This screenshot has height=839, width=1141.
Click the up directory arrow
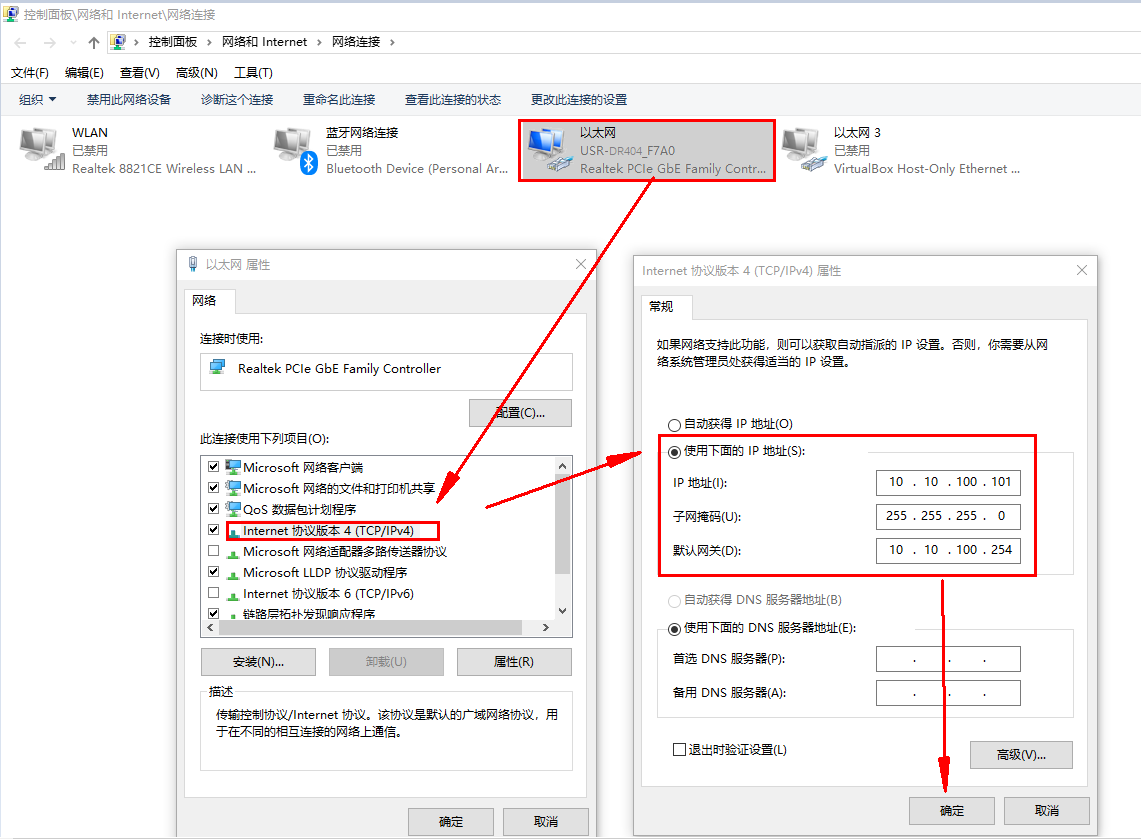94,42
